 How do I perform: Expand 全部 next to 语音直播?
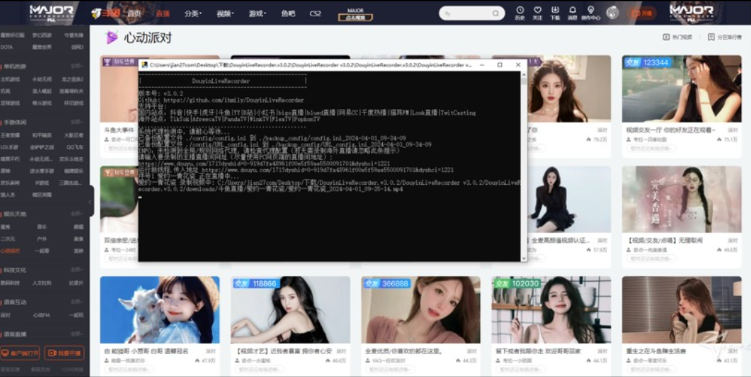(x=77, y=334)
